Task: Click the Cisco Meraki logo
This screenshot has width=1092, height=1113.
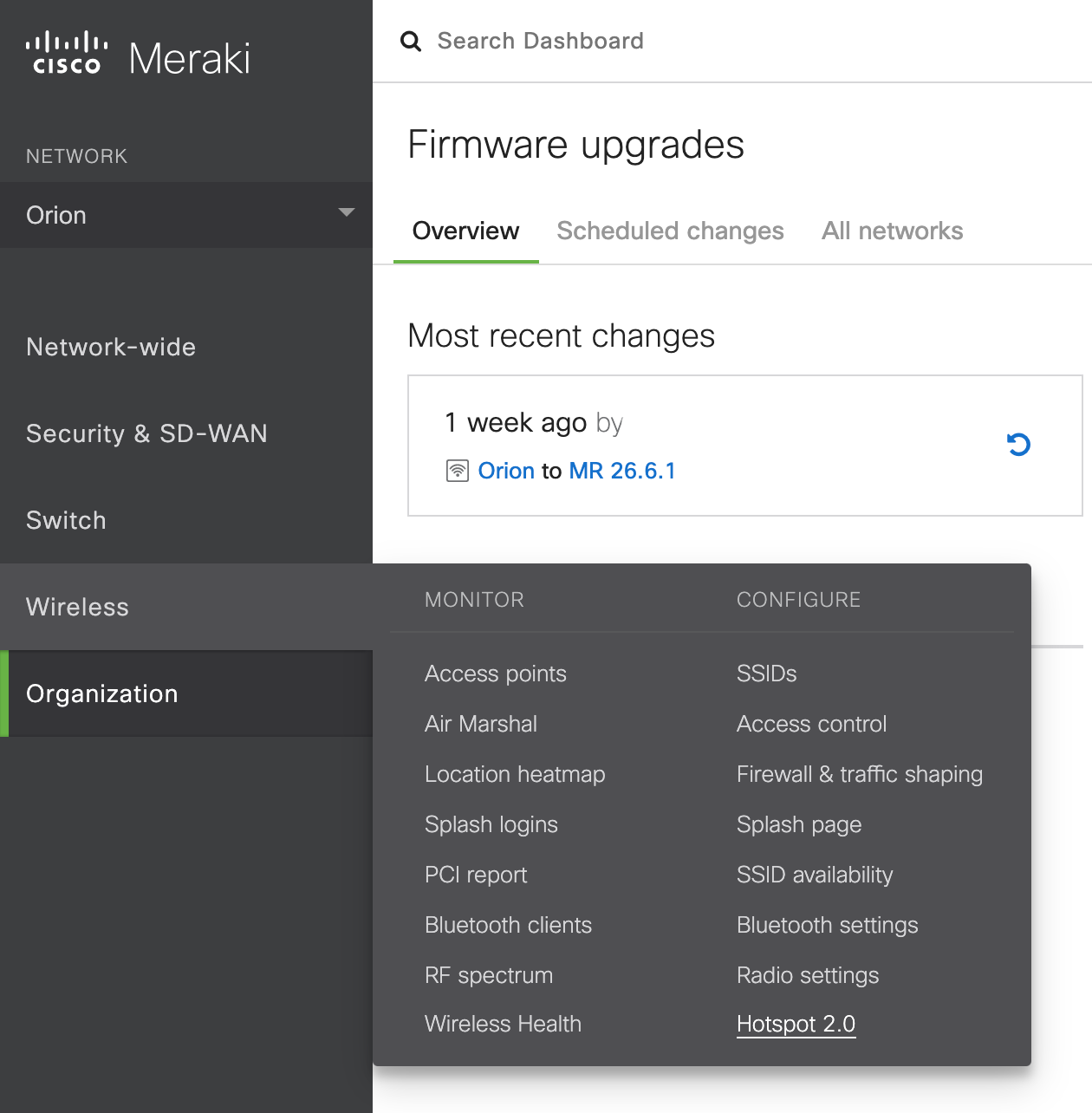Action: coord(138,55)
